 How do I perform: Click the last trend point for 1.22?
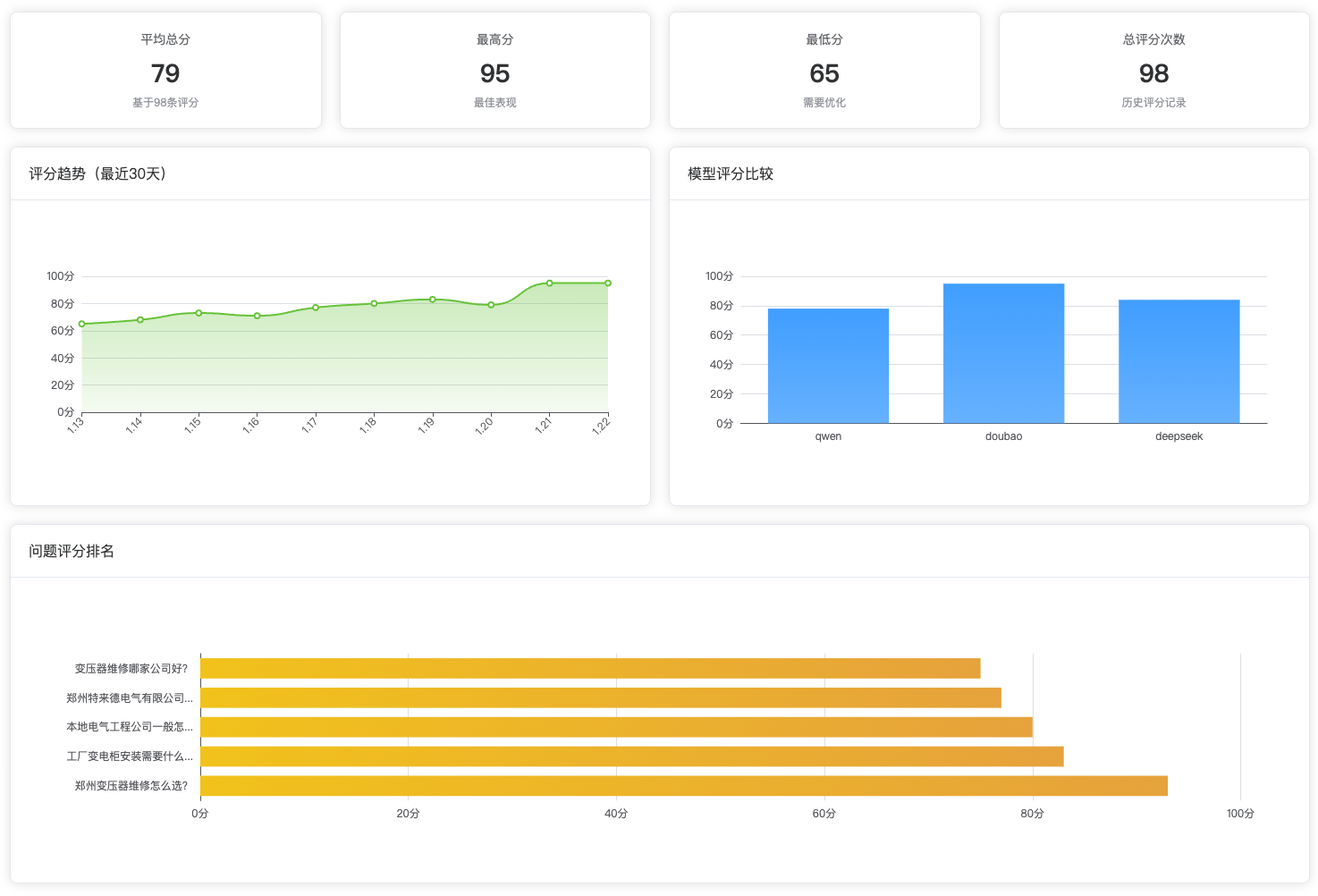(608, 283)
